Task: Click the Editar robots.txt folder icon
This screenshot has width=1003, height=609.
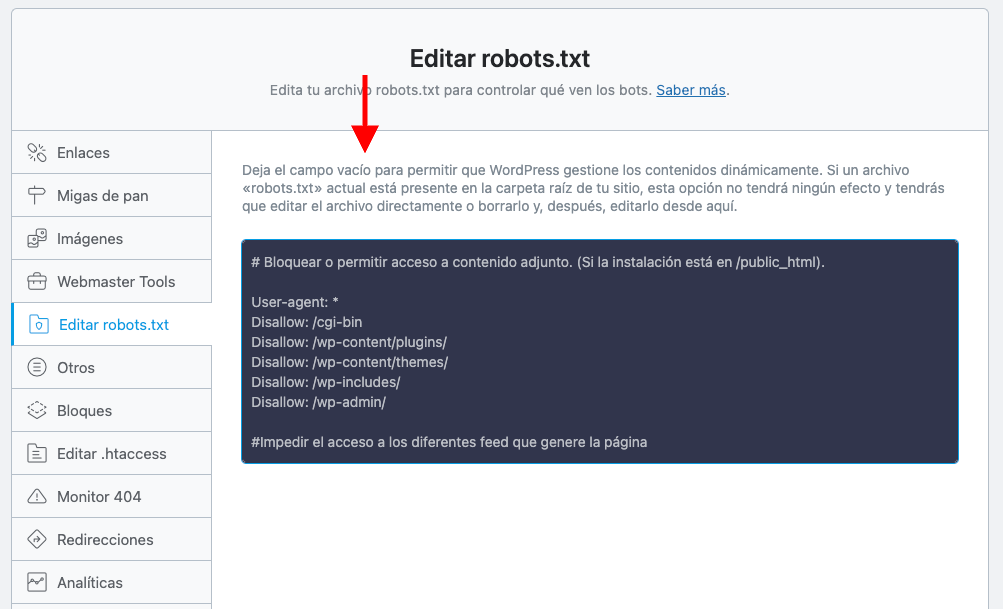Action: coord(39,324)
